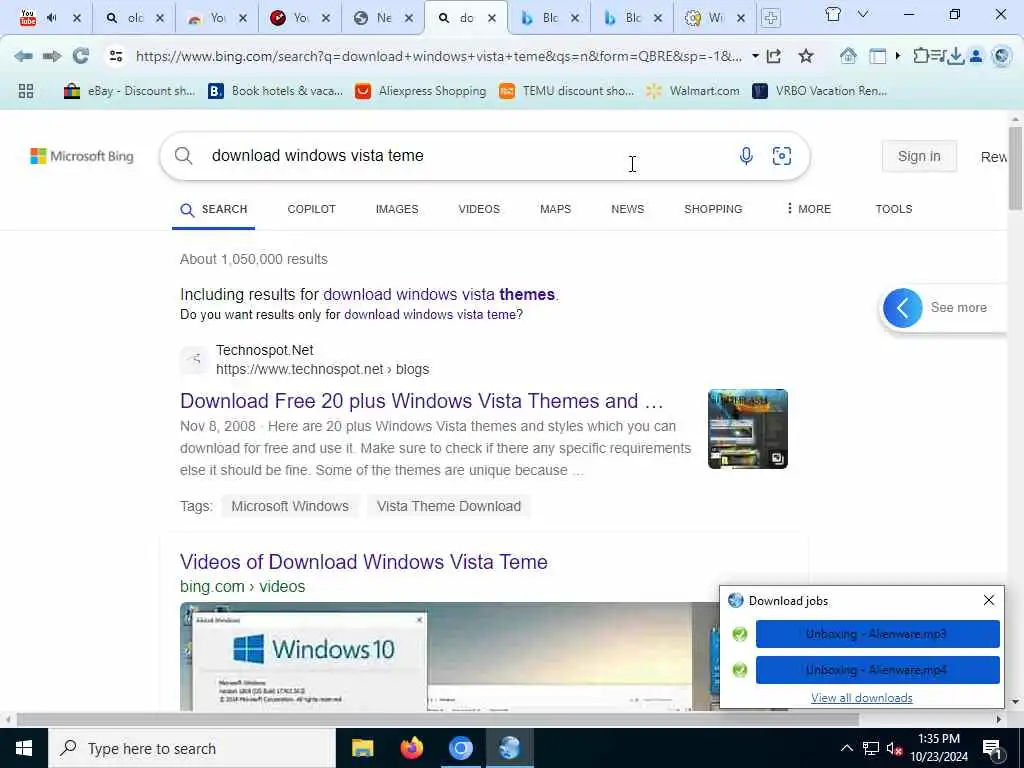Switch to Bing IMAGES tab

(x=397, y=209)
